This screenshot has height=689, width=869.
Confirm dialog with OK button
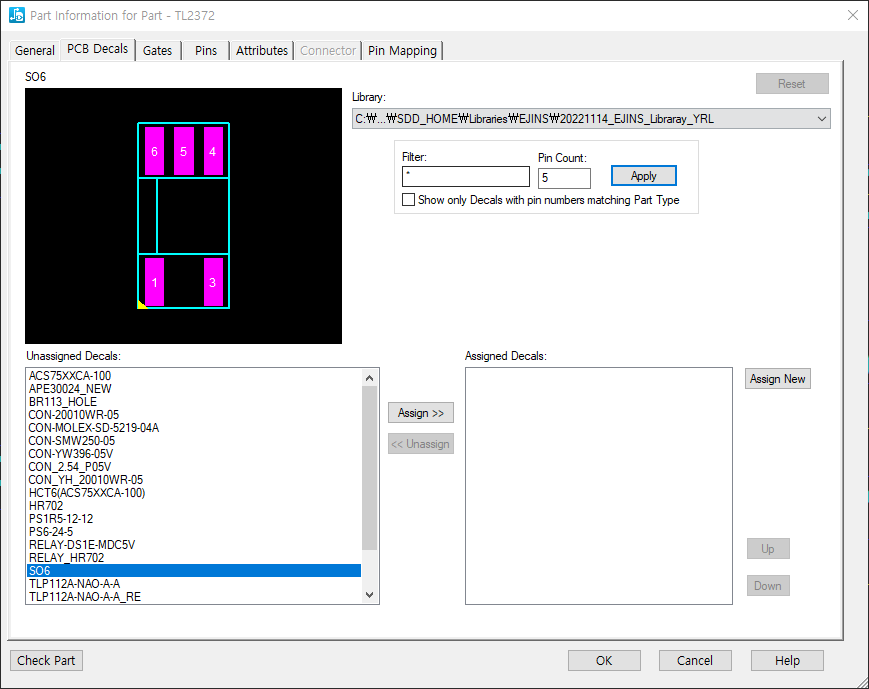(604, 660)
